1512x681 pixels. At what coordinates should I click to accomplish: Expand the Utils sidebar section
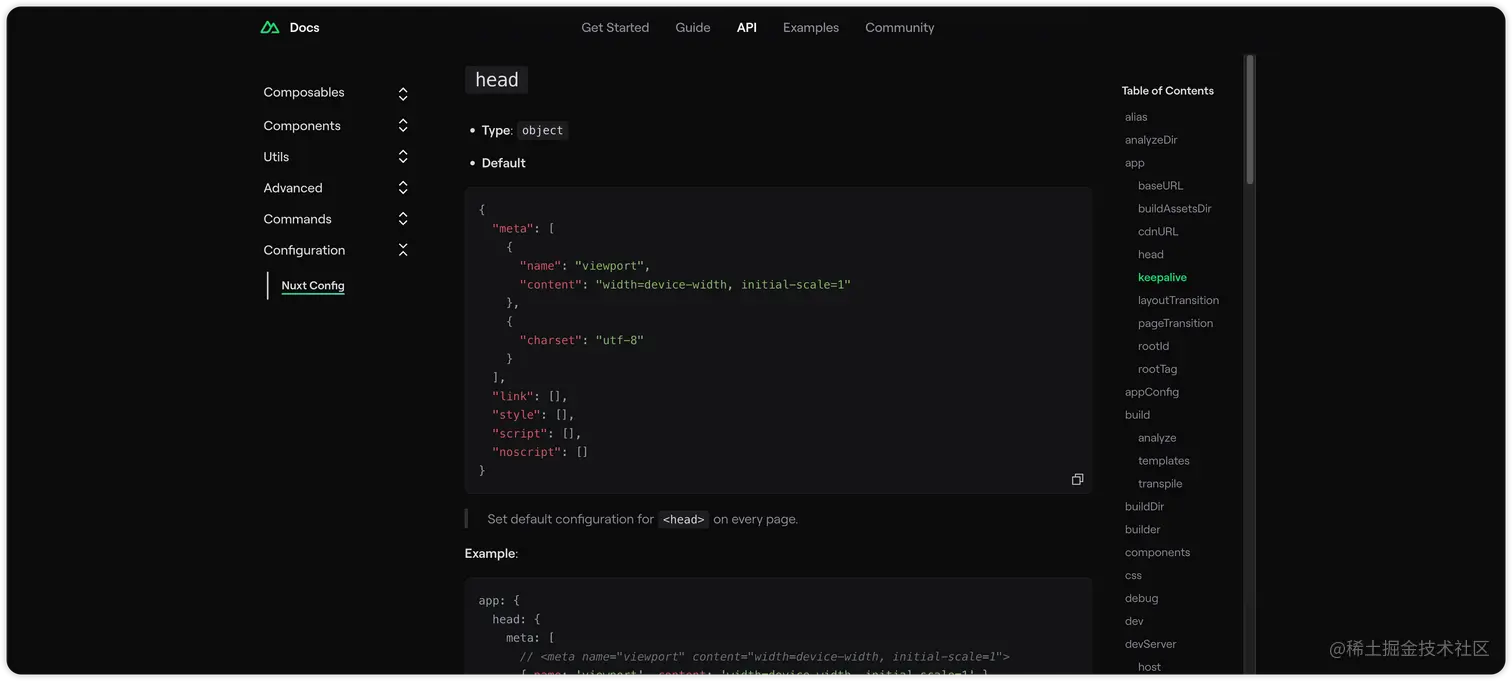(403, 156)
